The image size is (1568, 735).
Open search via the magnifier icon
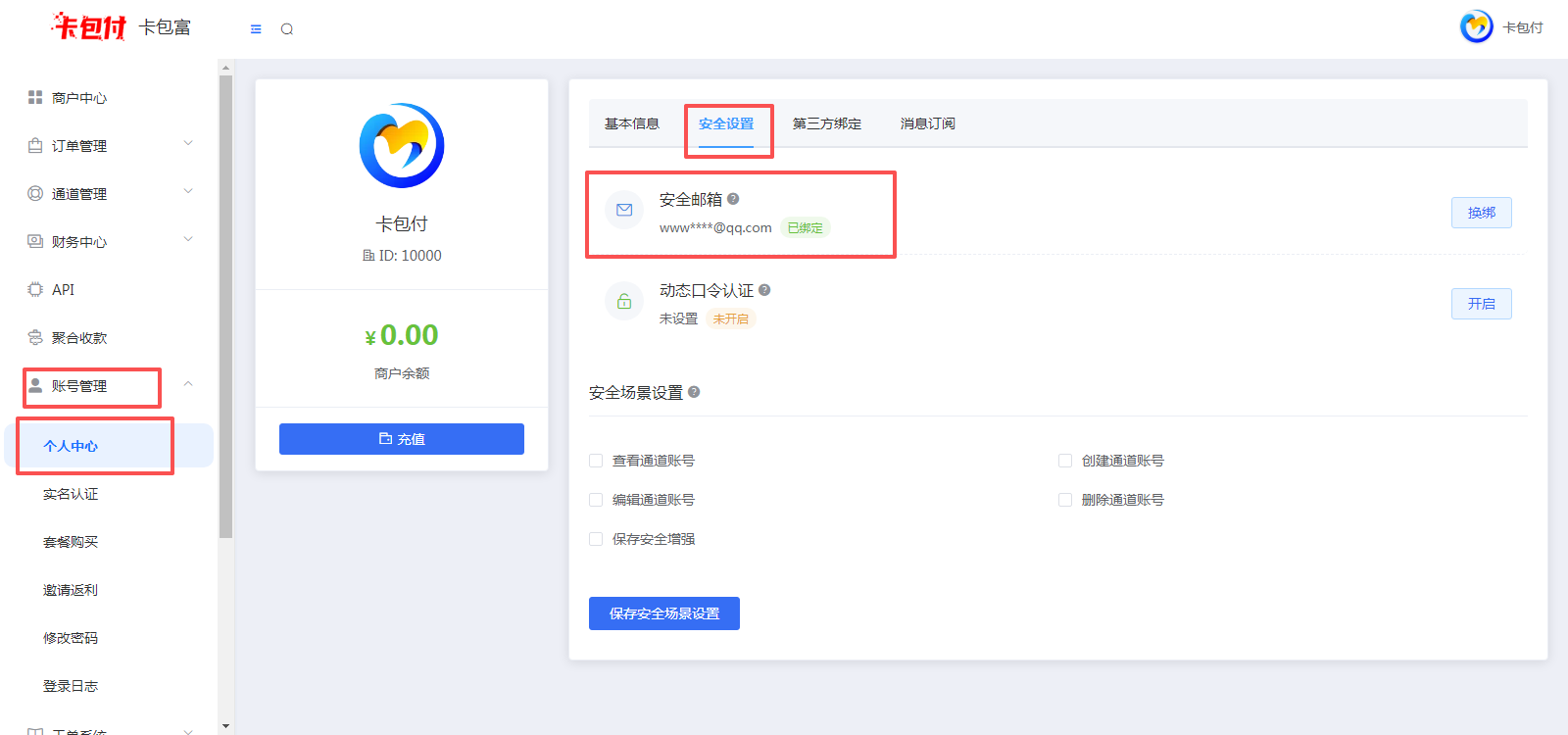pos(287,29)
